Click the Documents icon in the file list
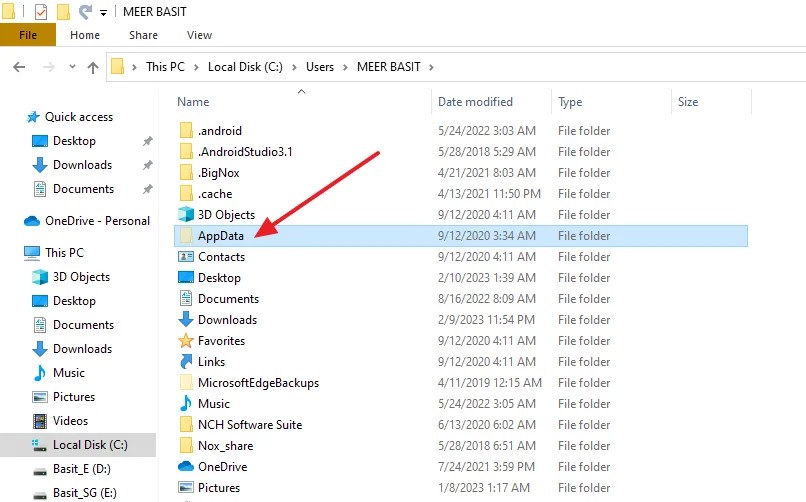This screenshot has height=502, width=806. pyautogui.click(x=186, y=299)
